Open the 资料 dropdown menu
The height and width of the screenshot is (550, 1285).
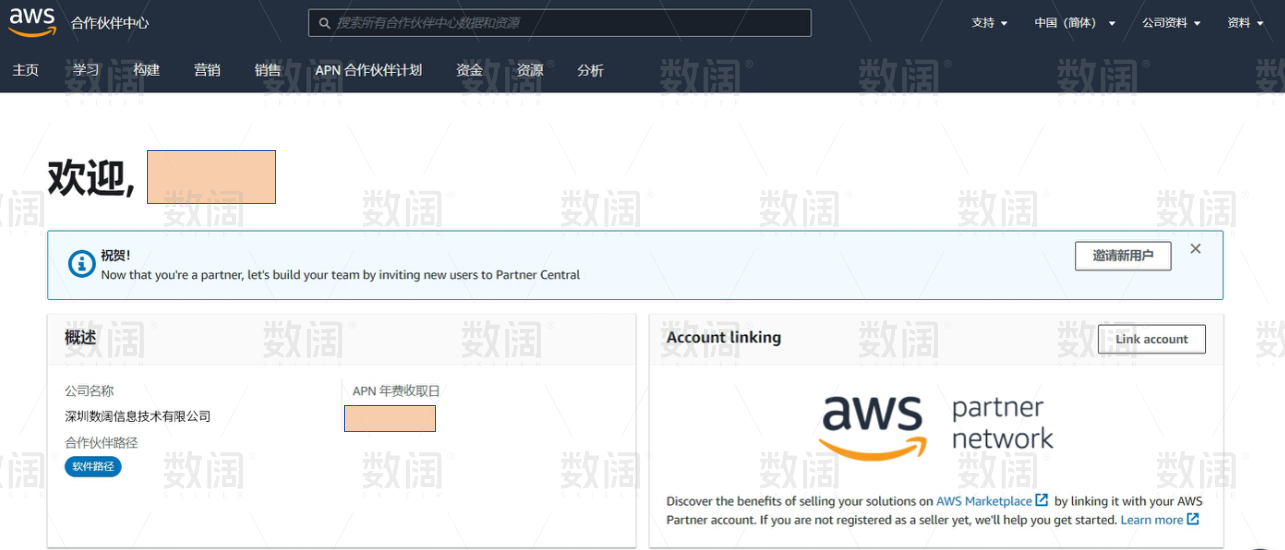1245,23
